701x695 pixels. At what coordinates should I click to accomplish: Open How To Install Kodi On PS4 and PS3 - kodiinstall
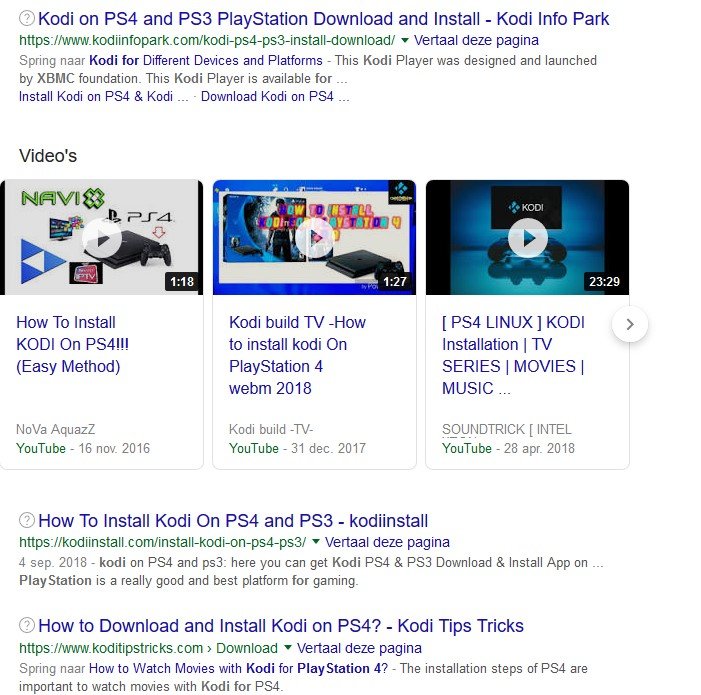(233, 521)
